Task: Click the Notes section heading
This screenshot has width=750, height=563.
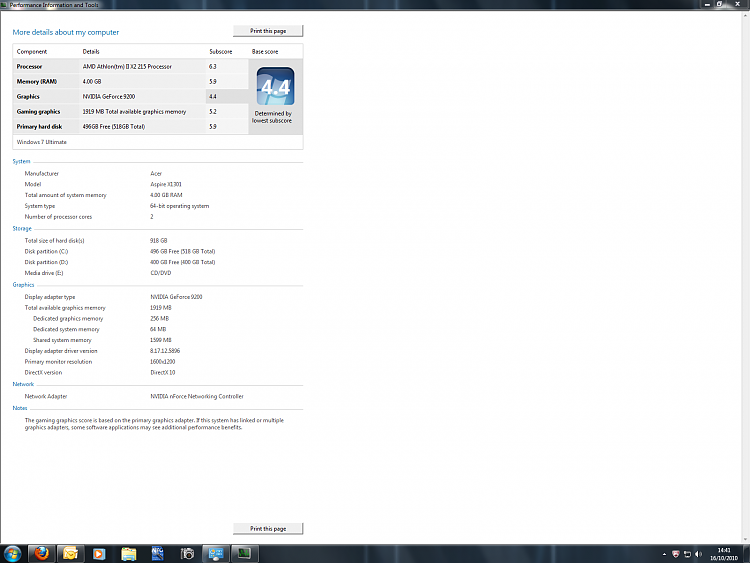Action: pos(20,408)
